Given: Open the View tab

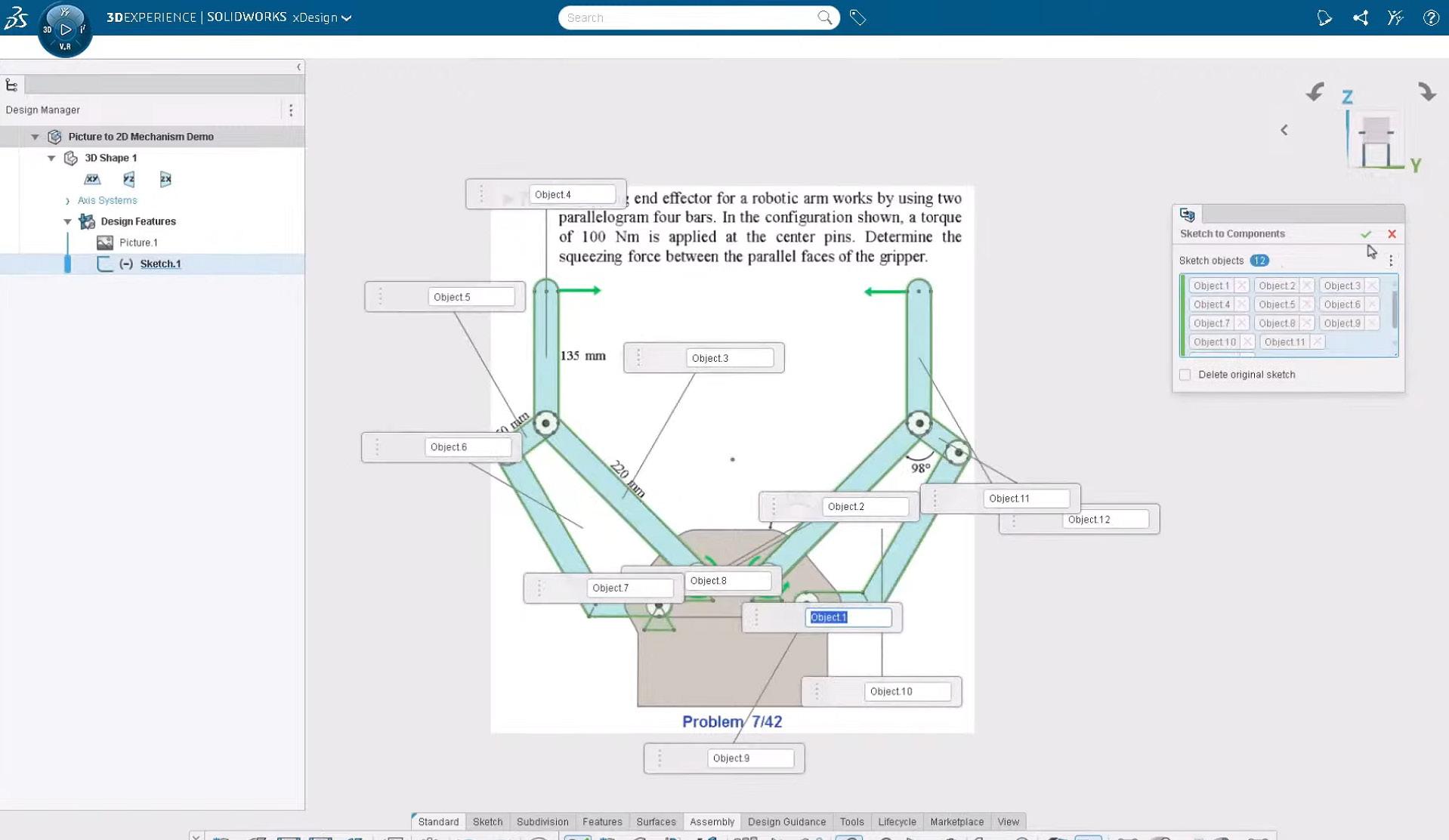Looking at the screenshot, I should tap(1008, 822).
